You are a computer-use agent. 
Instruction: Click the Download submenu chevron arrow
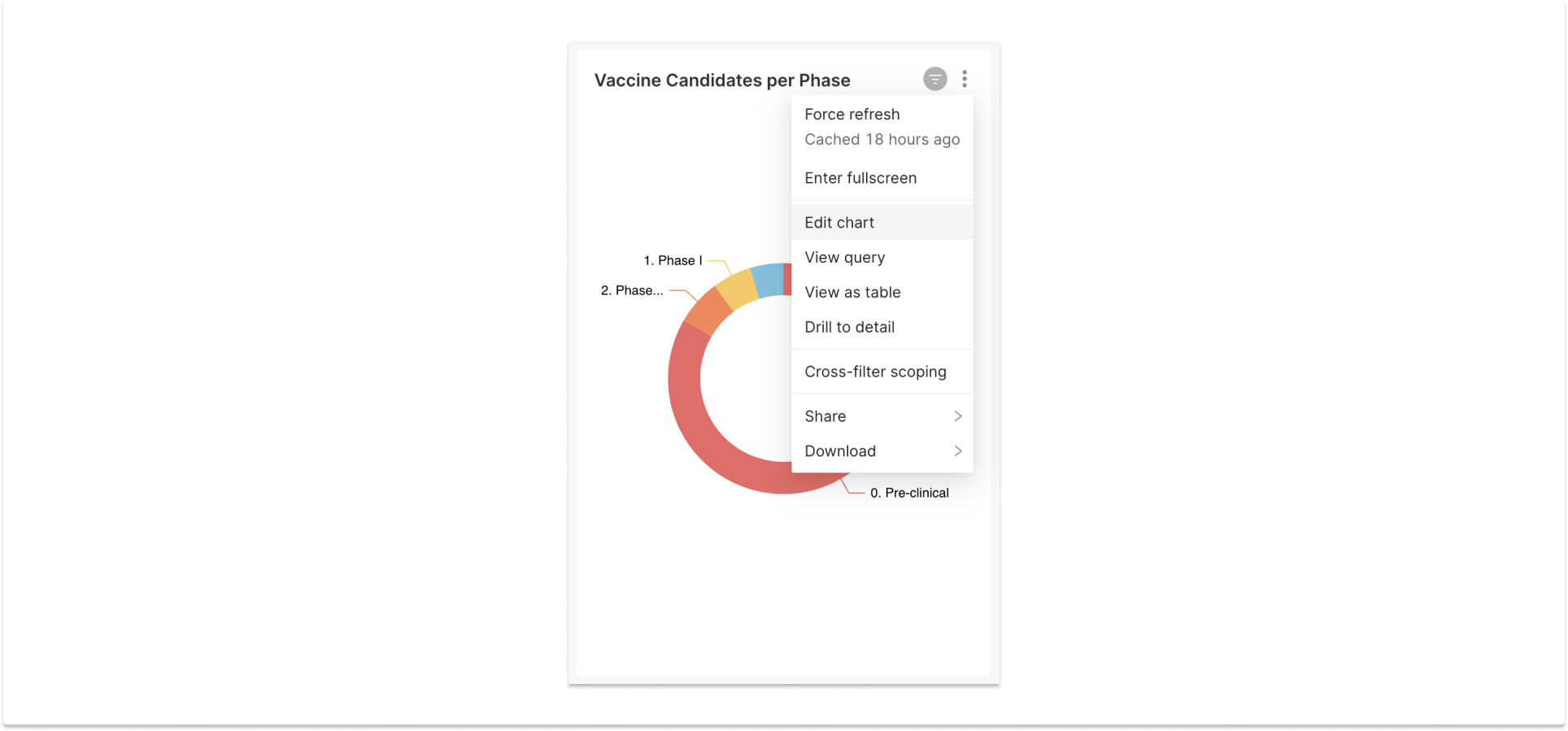(957, 450)
